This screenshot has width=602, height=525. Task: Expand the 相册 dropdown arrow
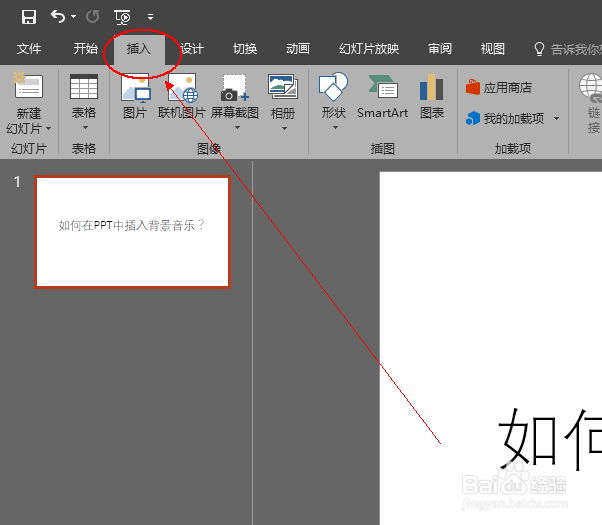coord(284,128)
